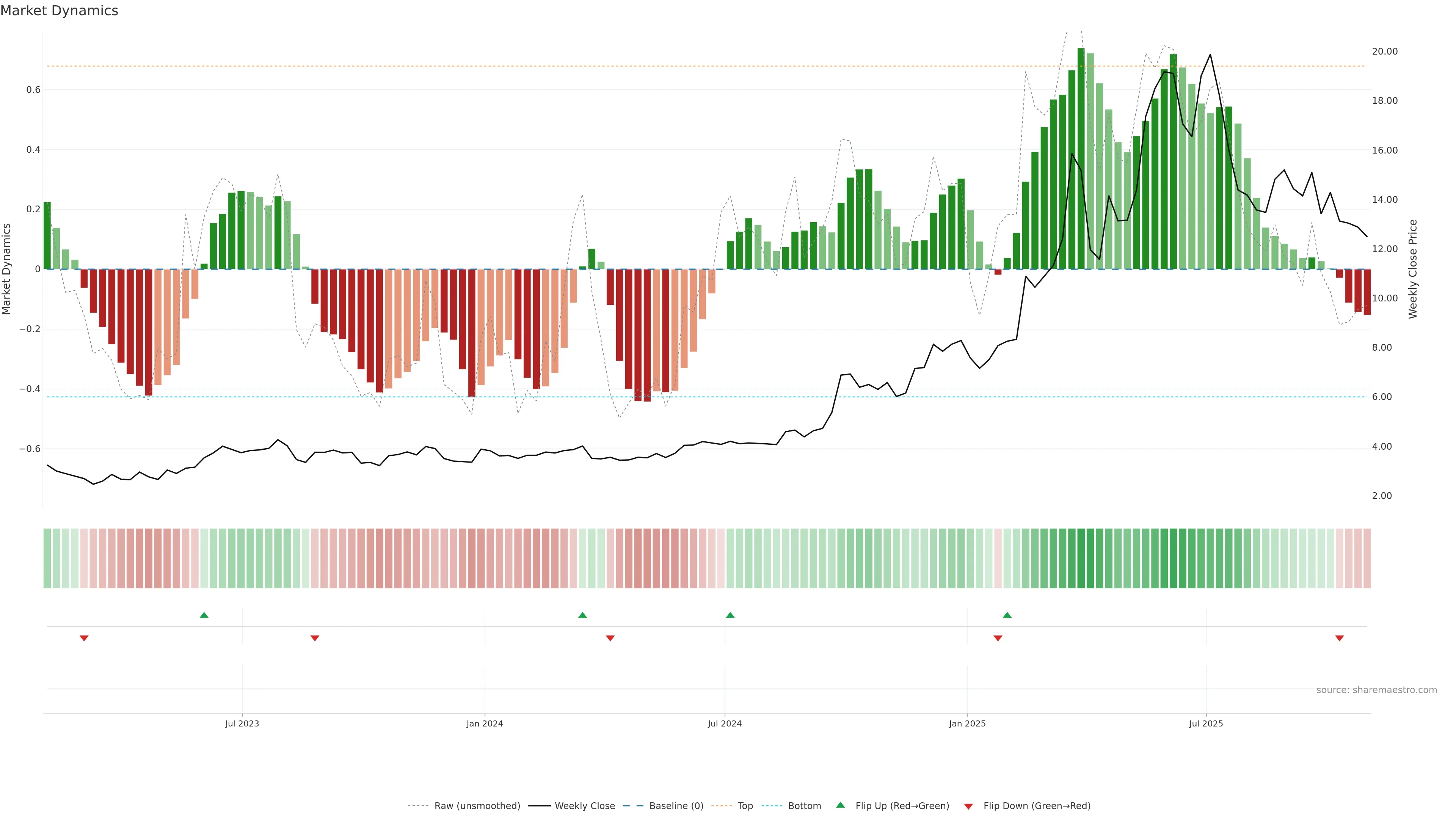
Task: Click the last green Flip Up marker in 2025
Action: (x=1007, y=615)
